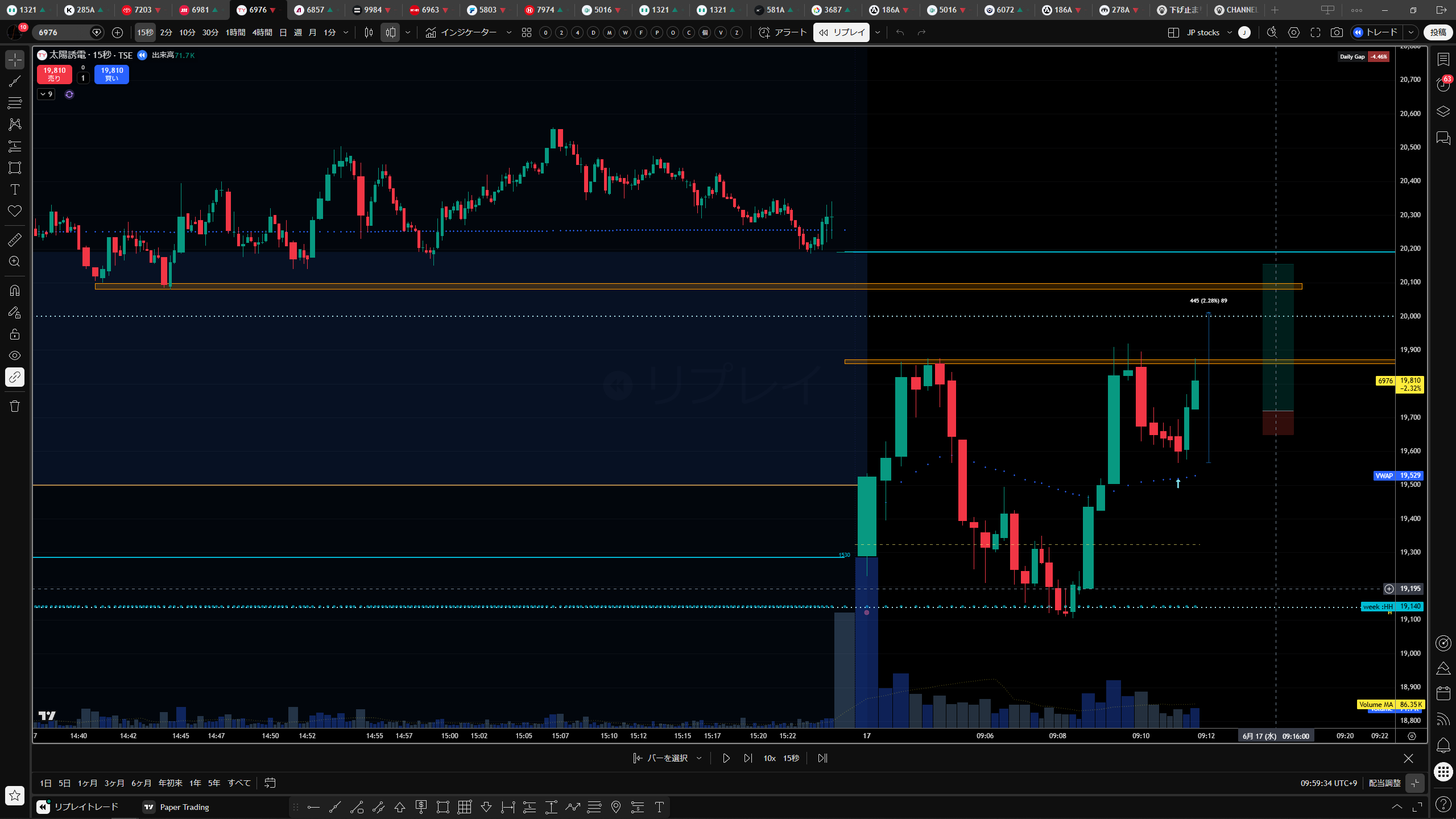Start replay with the play button
This screenshot has height=819, width=1456.
point(726,758)
